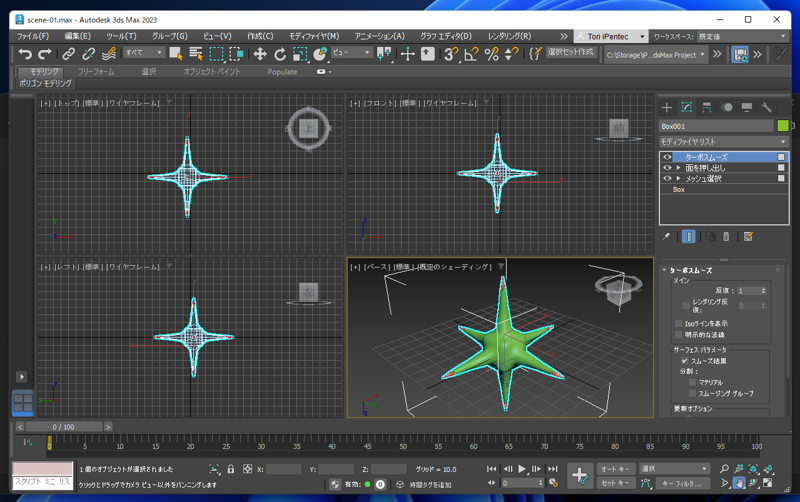The image size is (800, 502).
Task: Click the Rectangular Selection Region icon
Action: 216,54
